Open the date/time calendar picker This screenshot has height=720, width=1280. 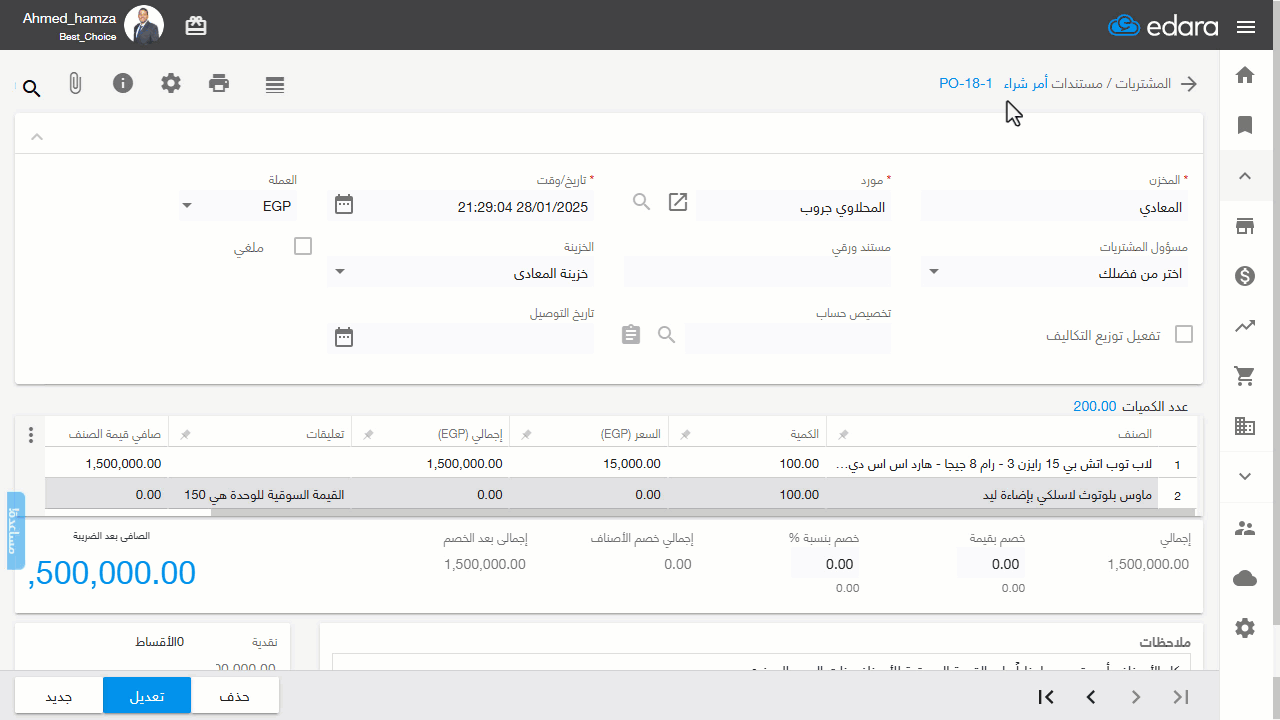[x=344, y=205]
